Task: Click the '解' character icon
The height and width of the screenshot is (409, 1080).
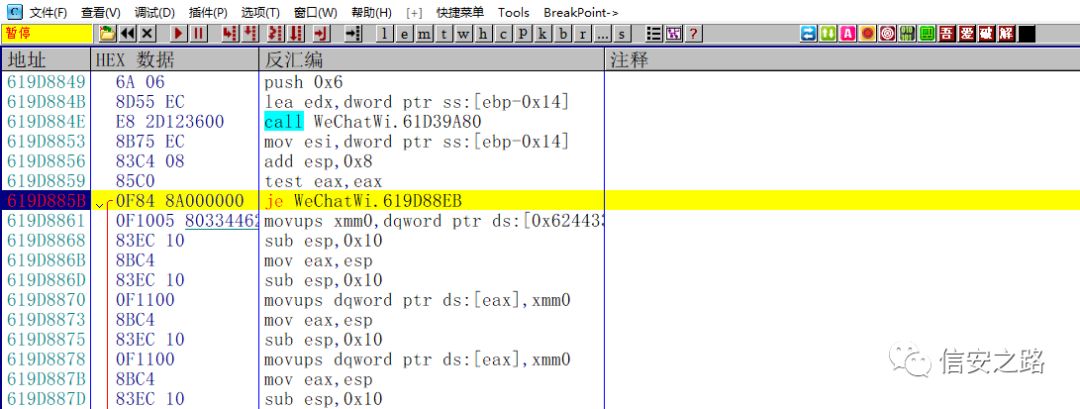Action: click(x=1007, y=33)
